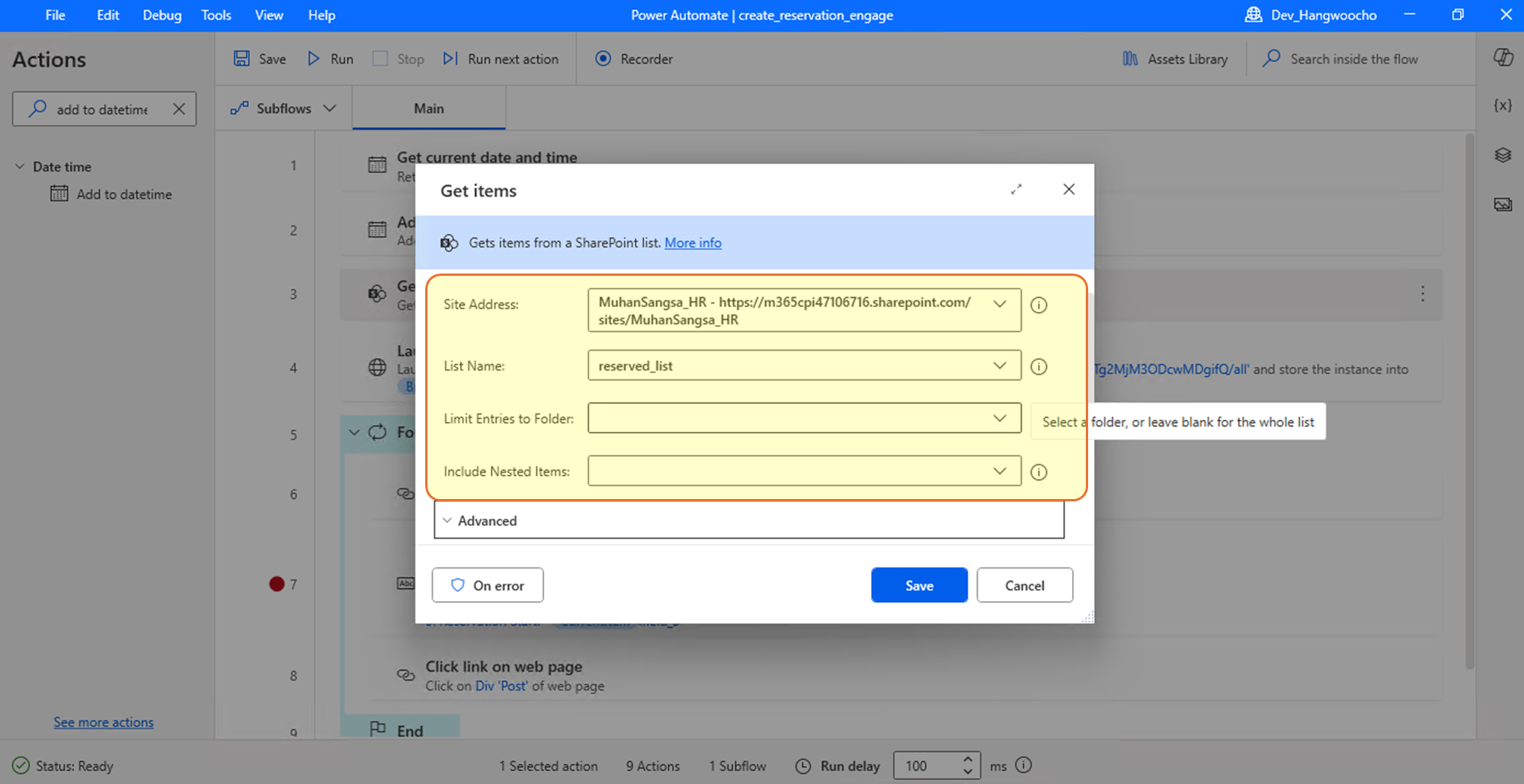Open the Help menu
This screenshot has height=784, width=1524.
(321, 15)
